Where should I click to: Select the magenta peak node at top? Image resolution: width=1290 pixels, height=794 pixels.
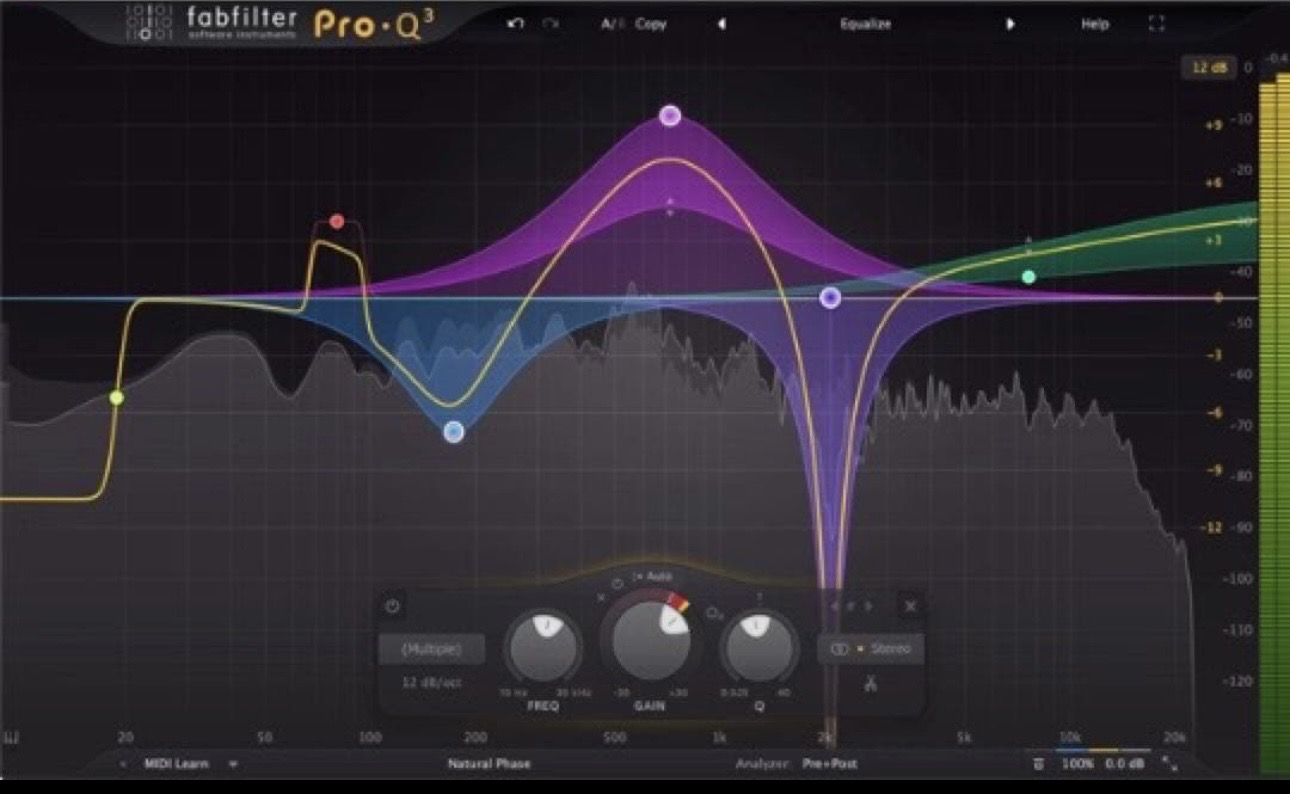point(670,116)
